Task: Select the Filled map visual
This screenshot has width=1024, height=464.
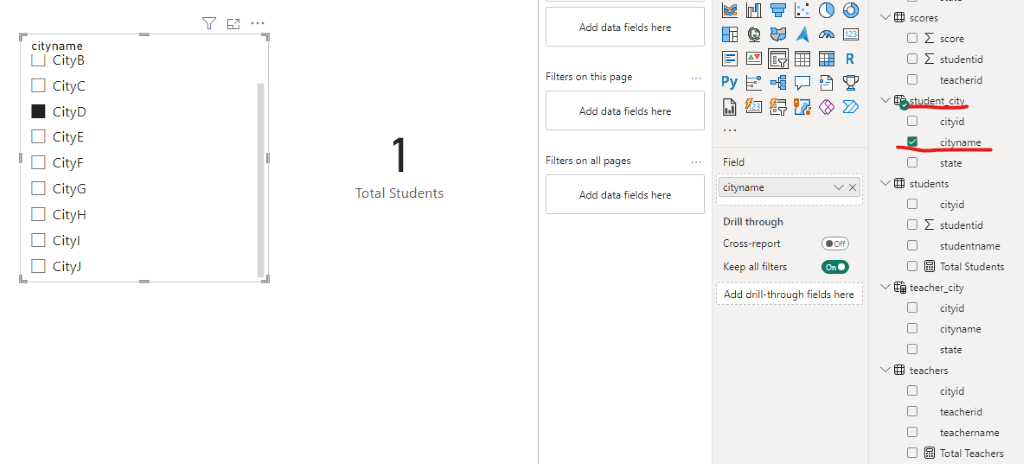Action: click(778, 34)
